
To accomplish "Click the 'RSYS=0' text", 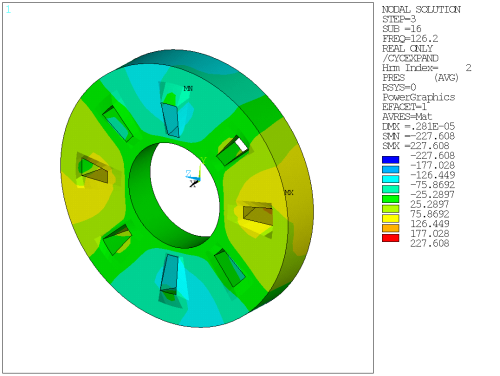I will tap(399, 87).
